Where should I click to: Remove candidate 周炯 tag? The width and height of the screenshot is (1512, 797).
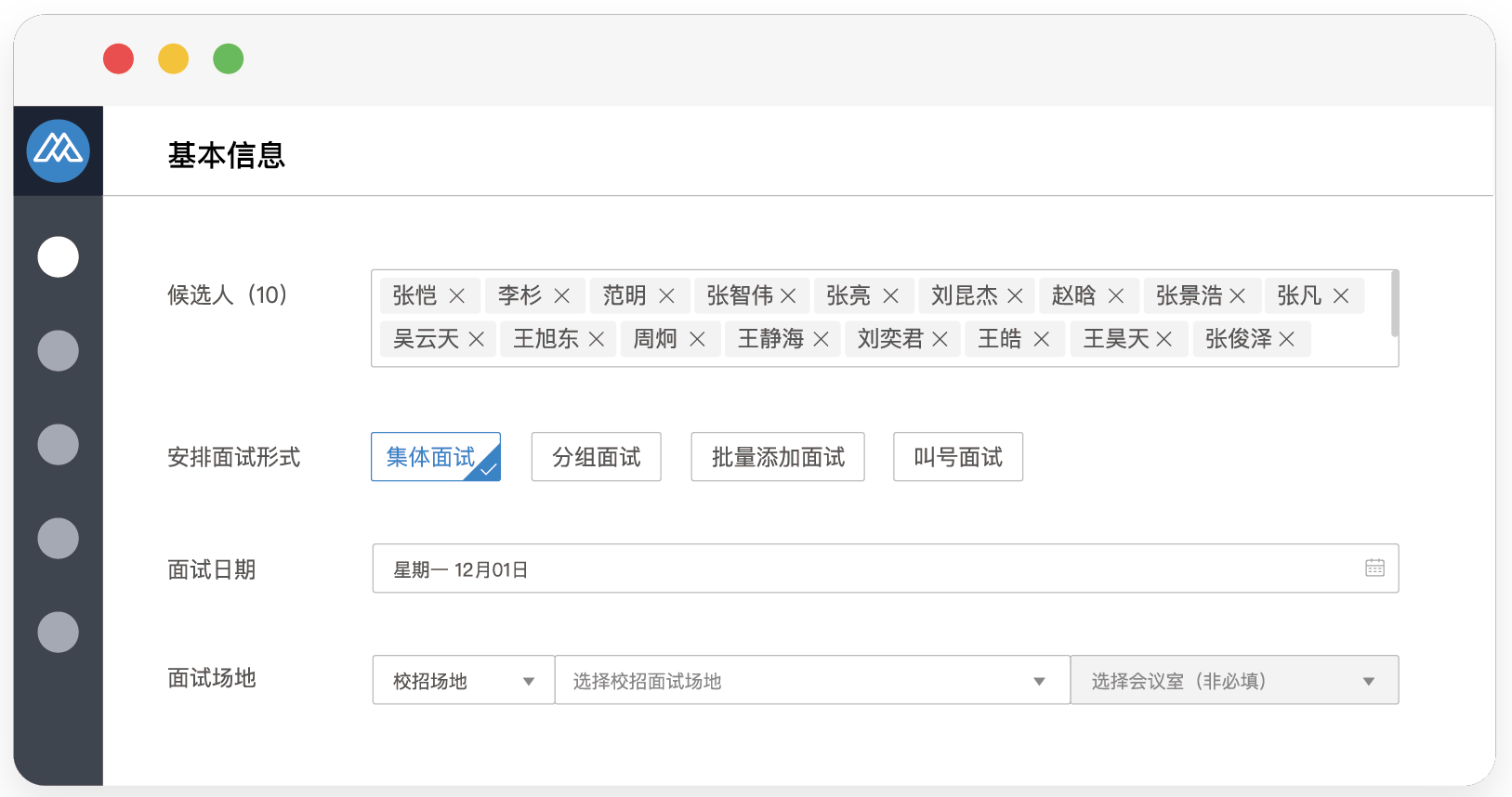coord(698,339)
